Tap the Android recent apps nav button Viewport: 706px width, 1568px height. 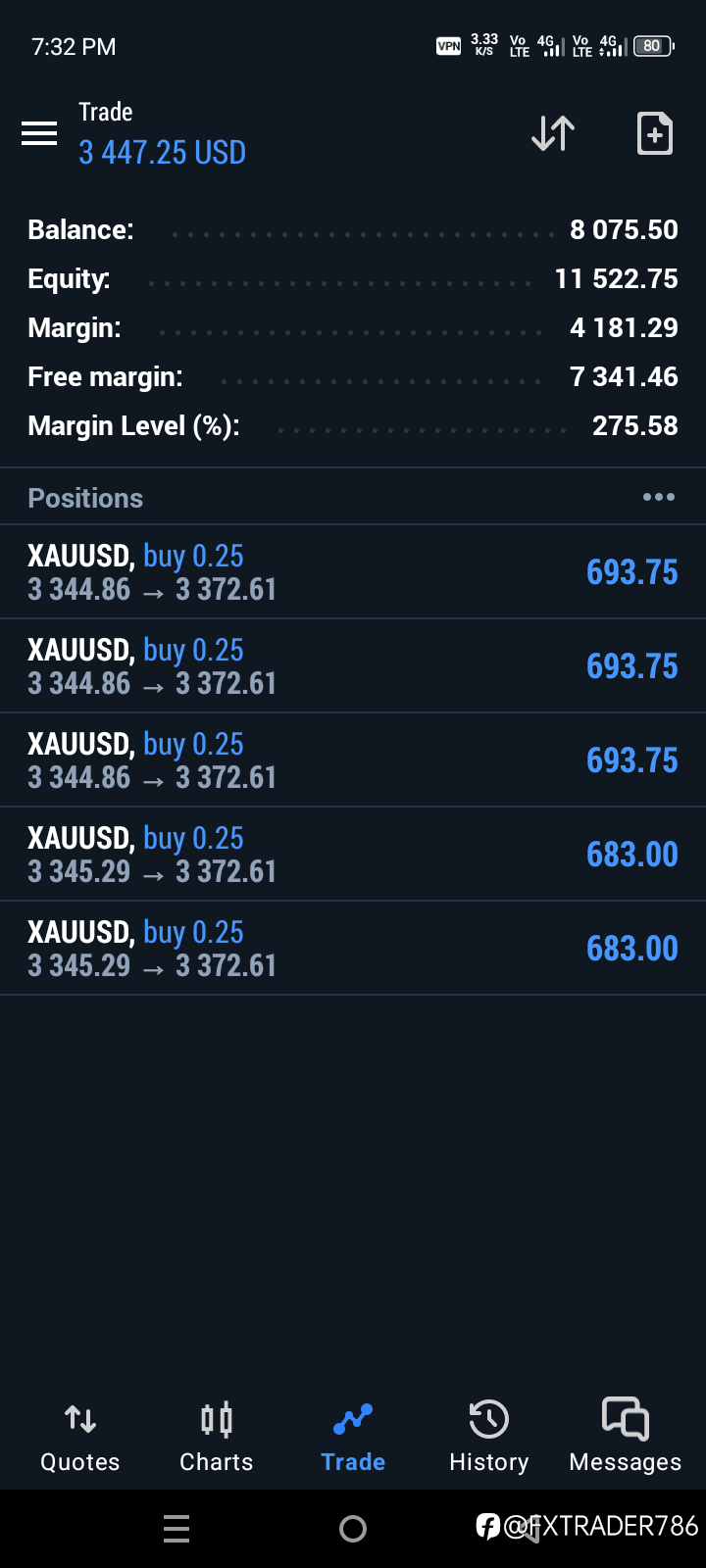(x=176, y=1529)
